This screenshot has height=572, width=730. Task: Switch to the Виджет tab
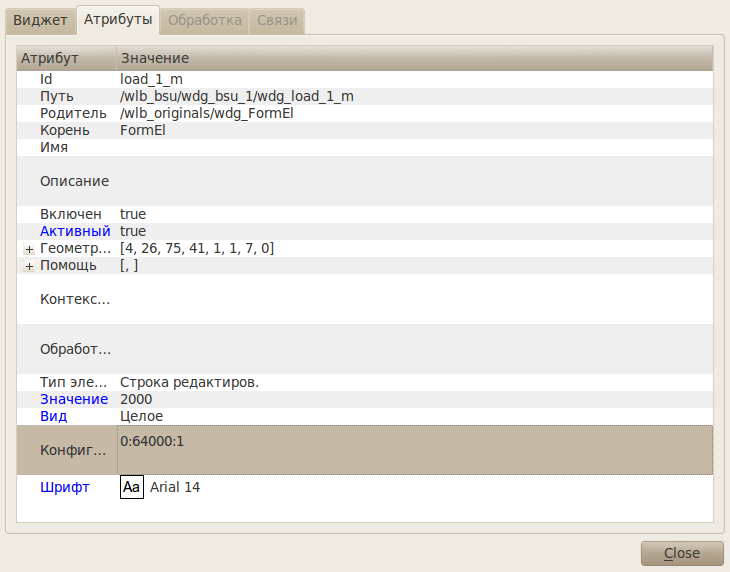[40, 20]
